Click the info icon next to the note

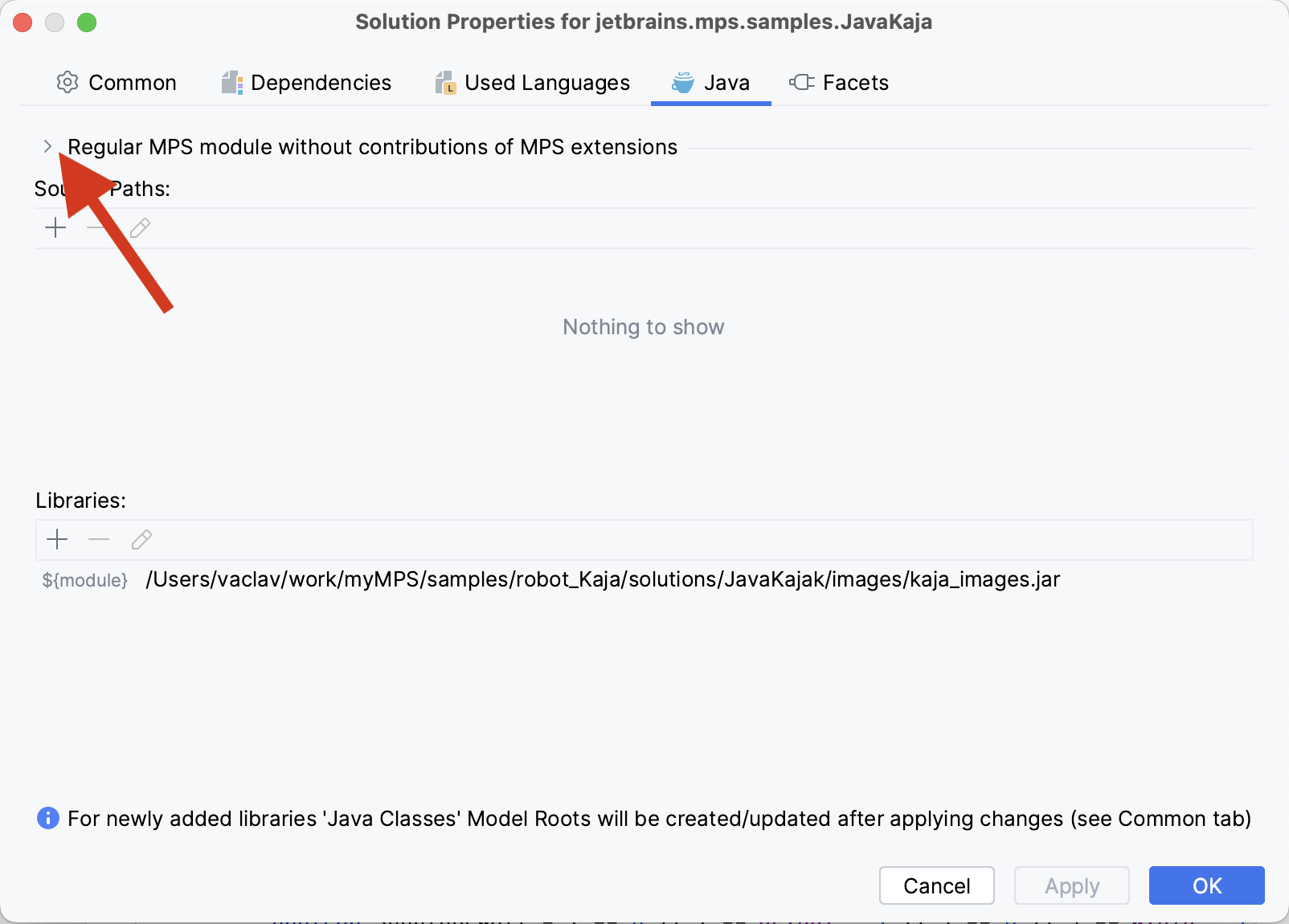[47, 819]
